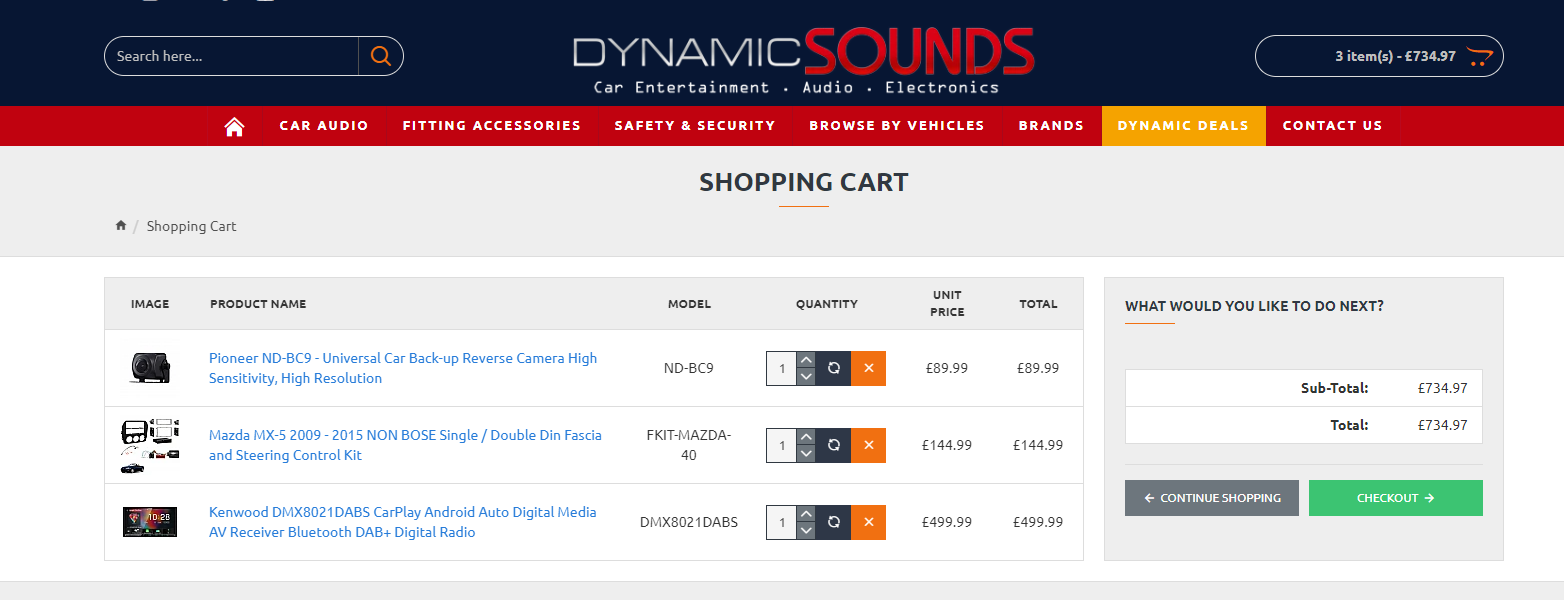Decrease quantity of Pioneer ND-BC9
This screenshot has height=600, width=1564.
click(x=806, y=377)
